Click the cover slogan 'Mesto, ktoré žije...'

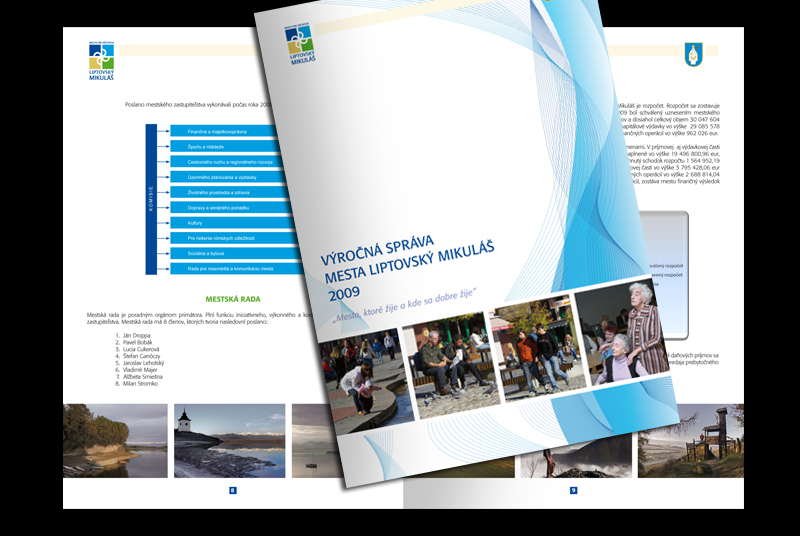pyautogui.click(x=403, y=306)
